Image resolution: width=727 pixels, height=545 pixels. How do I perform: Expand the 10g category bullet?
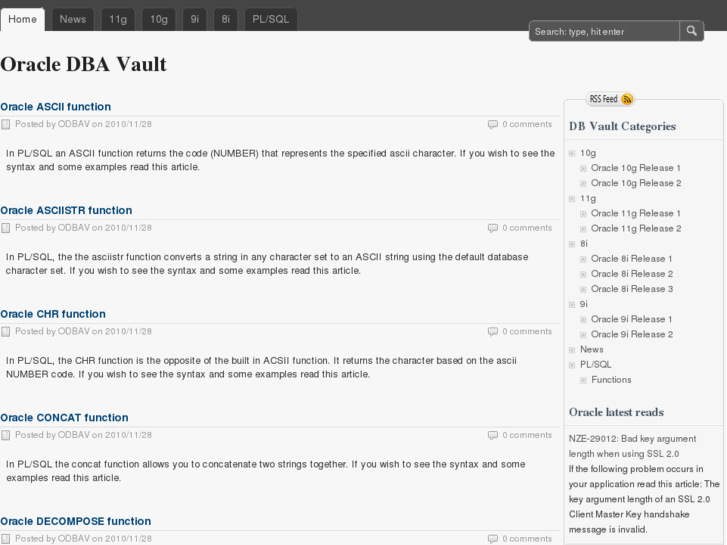[x=572, y=153]
